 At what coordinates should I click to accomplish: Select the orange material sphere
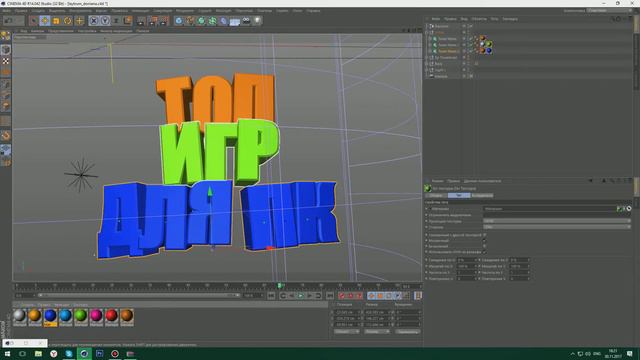pos(35,316)
